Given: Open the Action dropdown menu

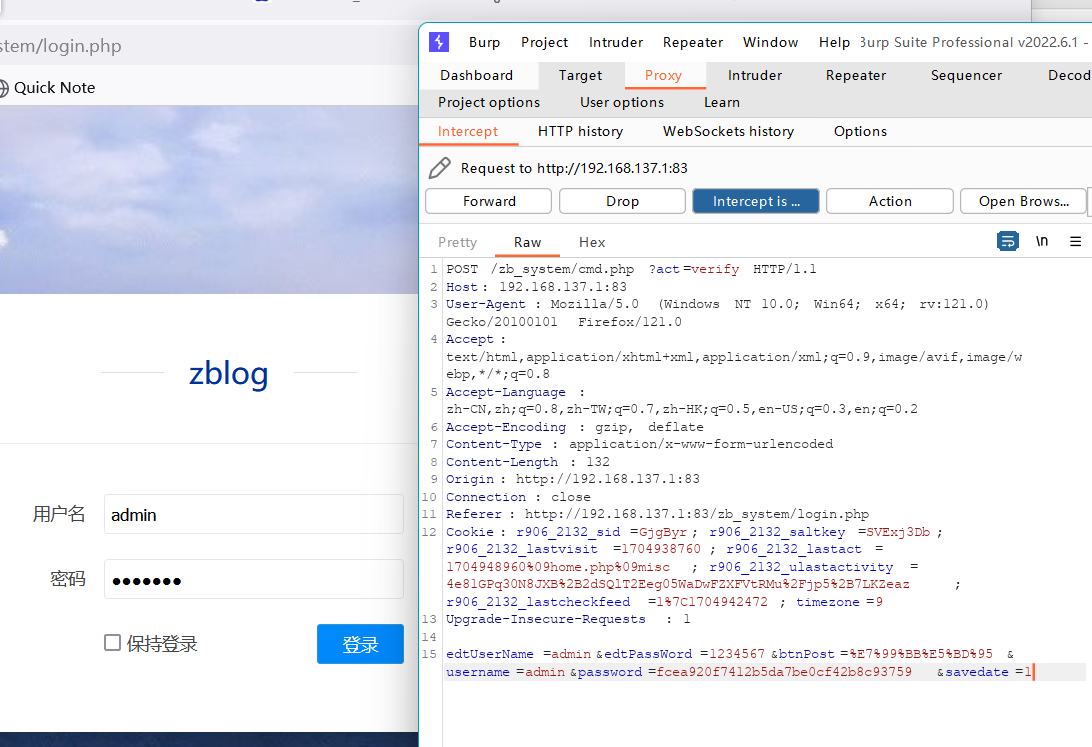Looking at the screenshot, I should point(889,201).
